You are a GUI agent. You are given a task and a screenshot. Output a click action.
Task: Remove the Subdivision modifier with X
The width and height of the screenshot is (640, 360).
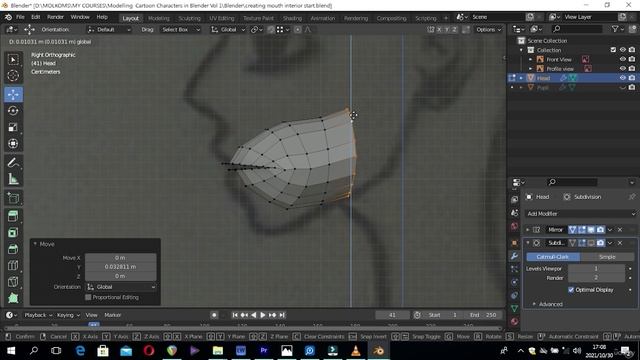coord(620,243)
